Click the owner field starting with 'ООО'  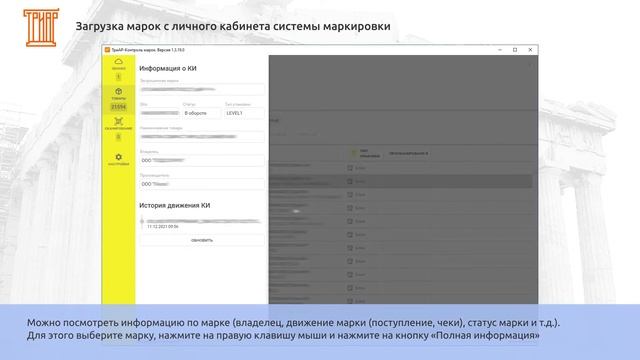point(202,160)
